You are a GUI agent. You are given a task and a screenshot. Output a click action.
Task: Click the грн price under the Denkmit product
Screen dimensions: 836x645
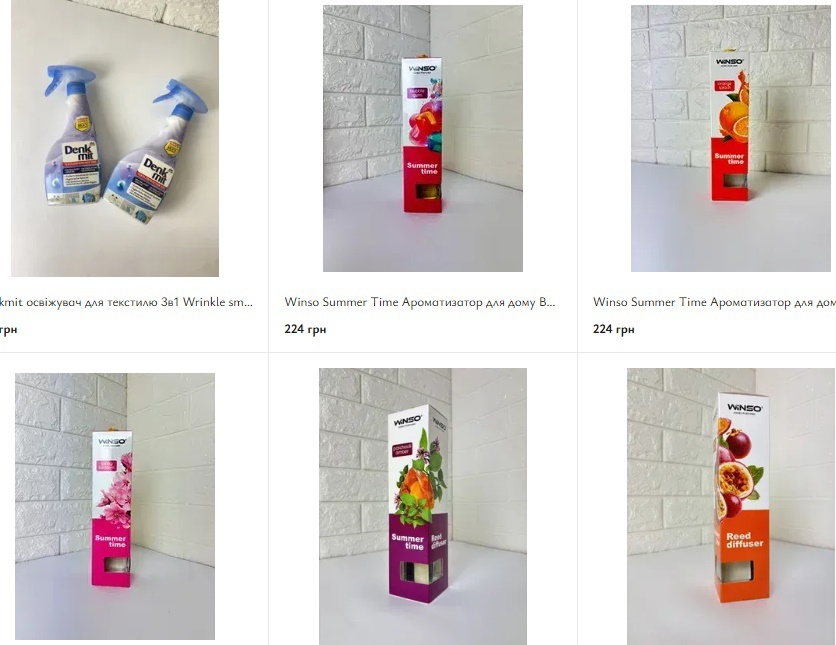(x=9, y=329)
